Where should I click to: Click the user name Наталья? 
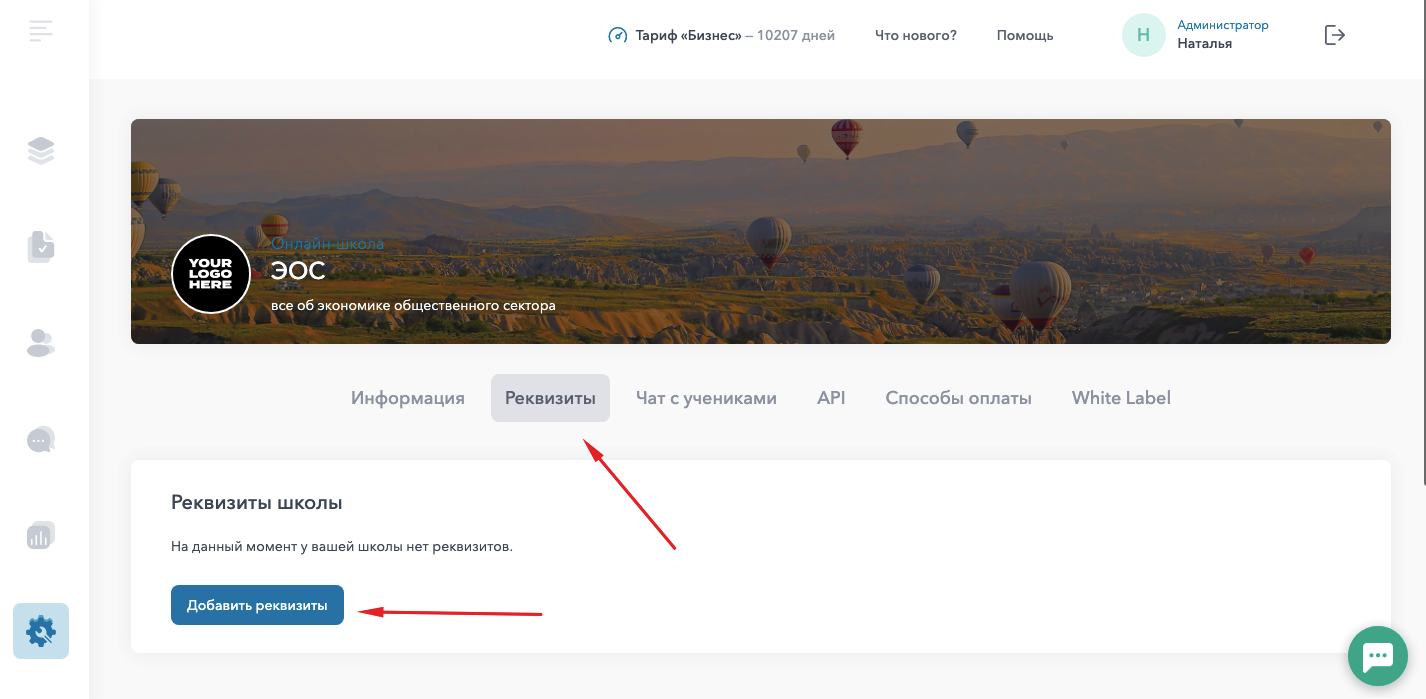point(1204,44)
